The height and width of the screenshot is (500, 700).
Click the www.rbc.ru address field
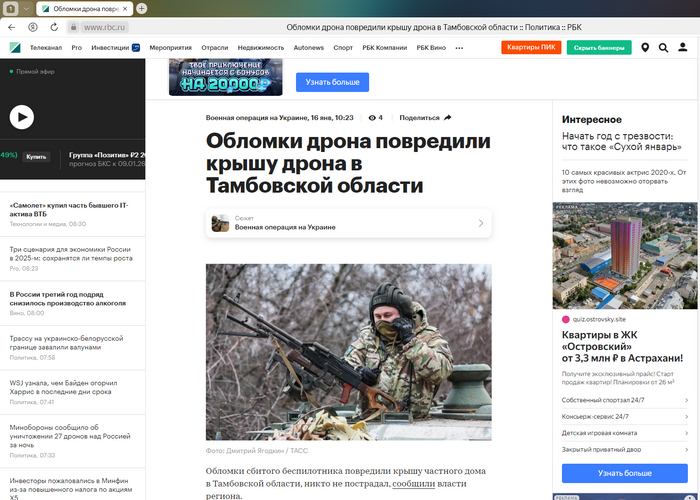pyautogui.click(x=104, y=27)
